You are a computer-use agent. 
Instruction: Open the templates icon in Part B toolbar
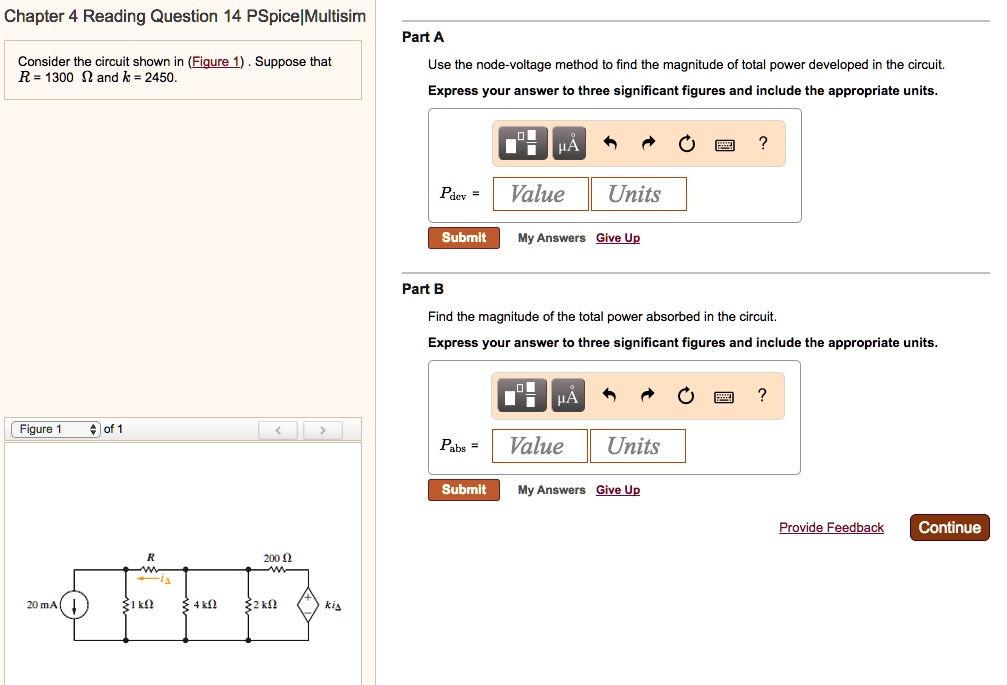(523, 395)
